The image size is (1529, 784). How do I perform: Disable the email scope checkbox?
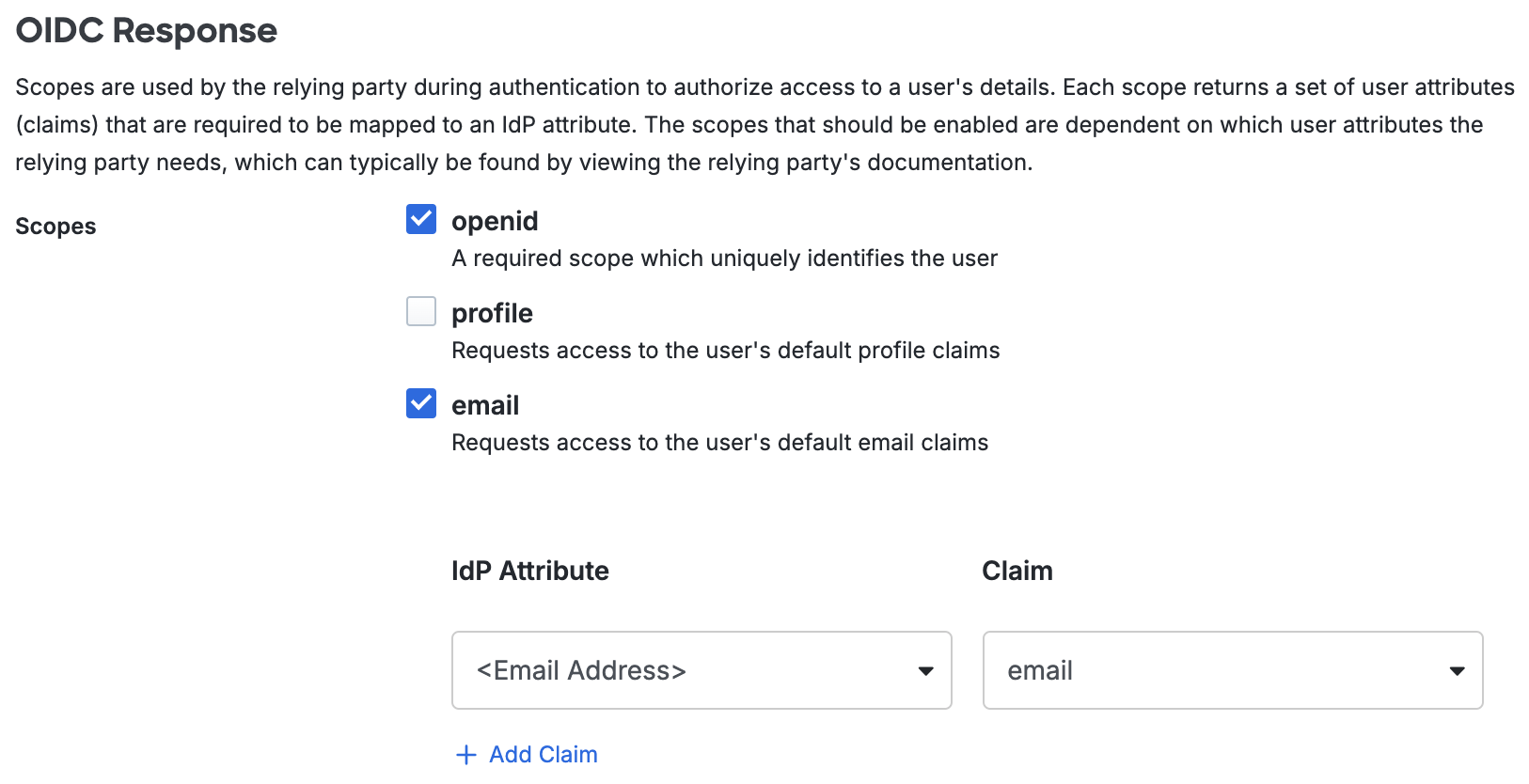click(421, 403)
